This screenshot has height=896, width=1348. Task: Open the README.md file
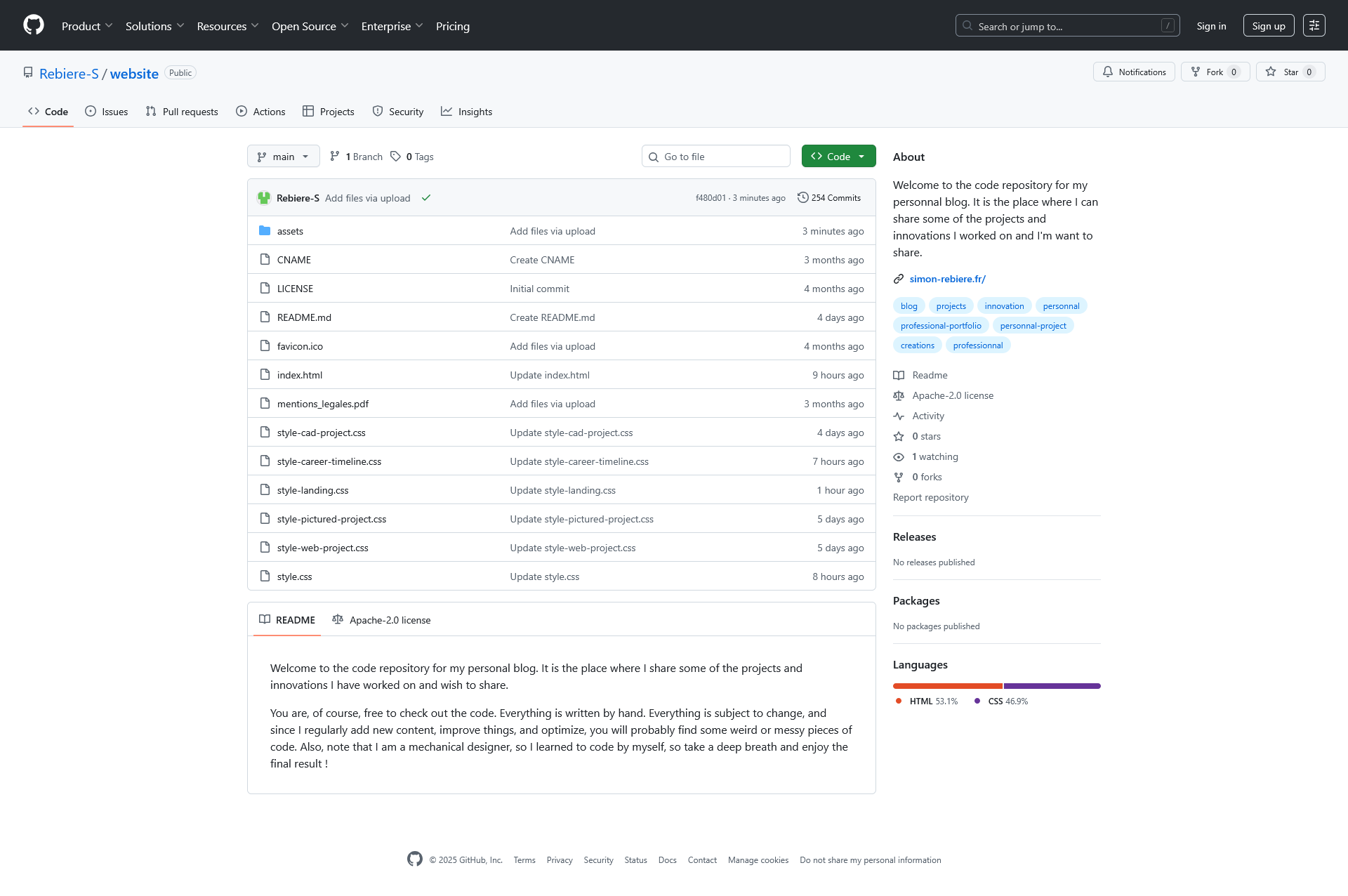pyautogui.click(x=304, y=317)
